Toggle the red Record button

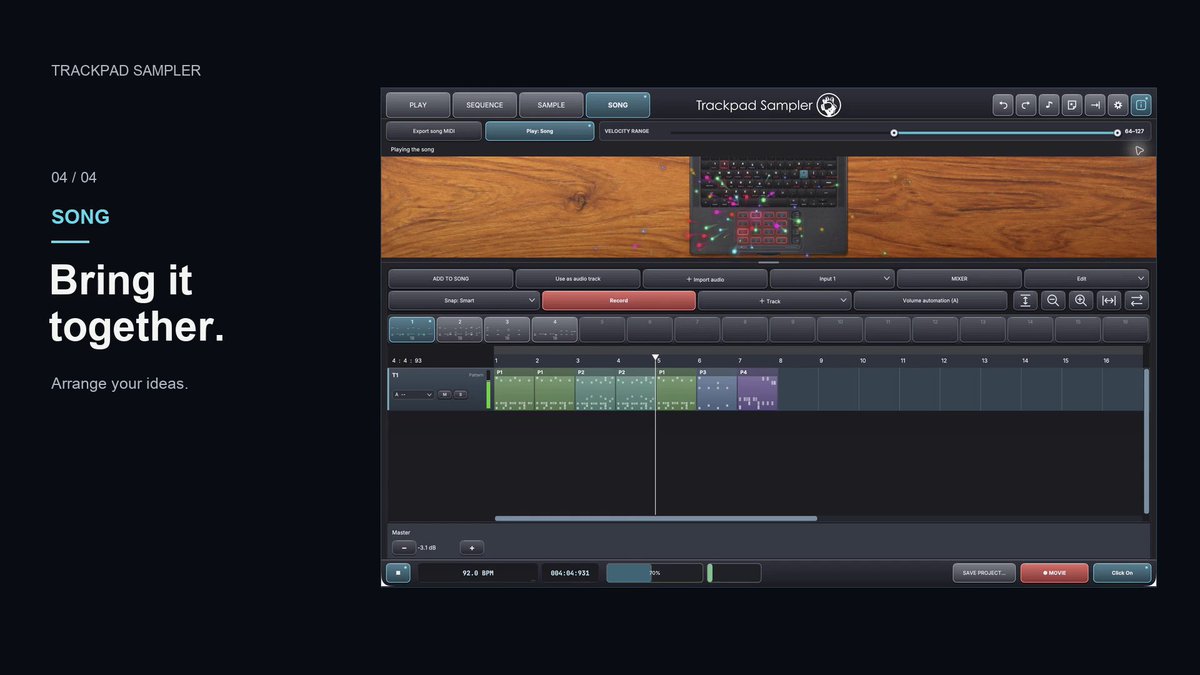(x=619, y=300)
